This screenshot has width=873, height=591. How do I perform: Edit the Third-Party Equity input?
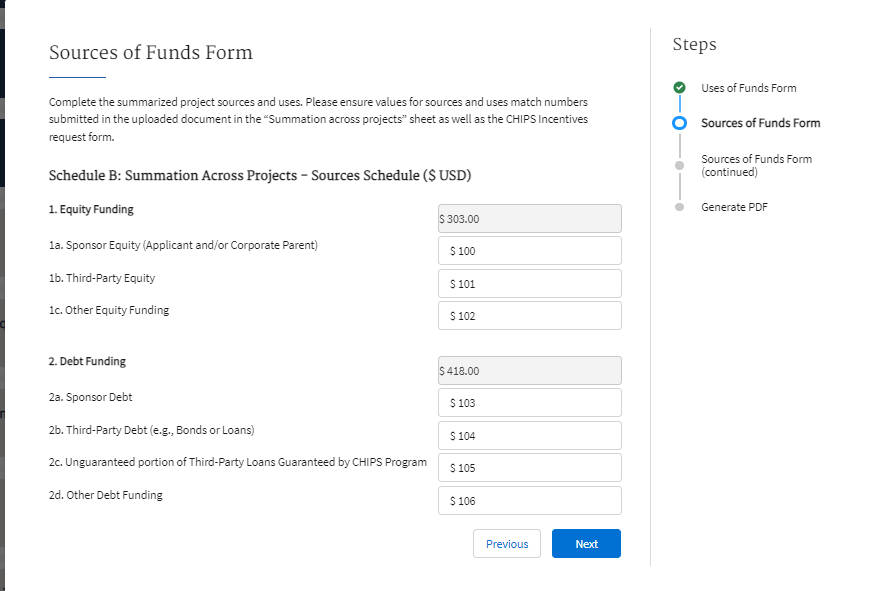pos(529,284)
